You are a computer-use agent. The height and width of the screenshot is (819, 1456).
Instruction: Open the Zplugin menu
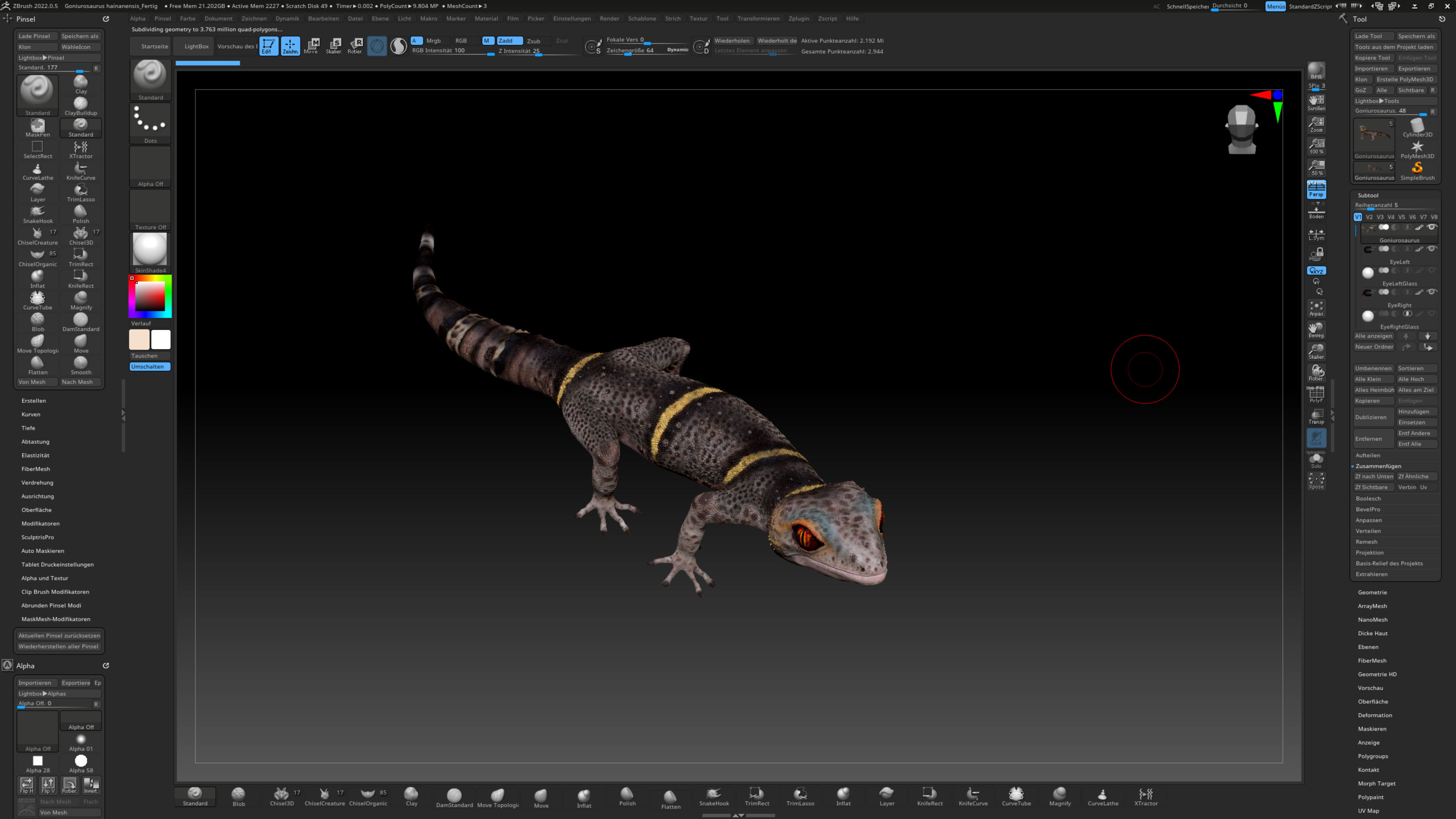(x=798, y=19)
